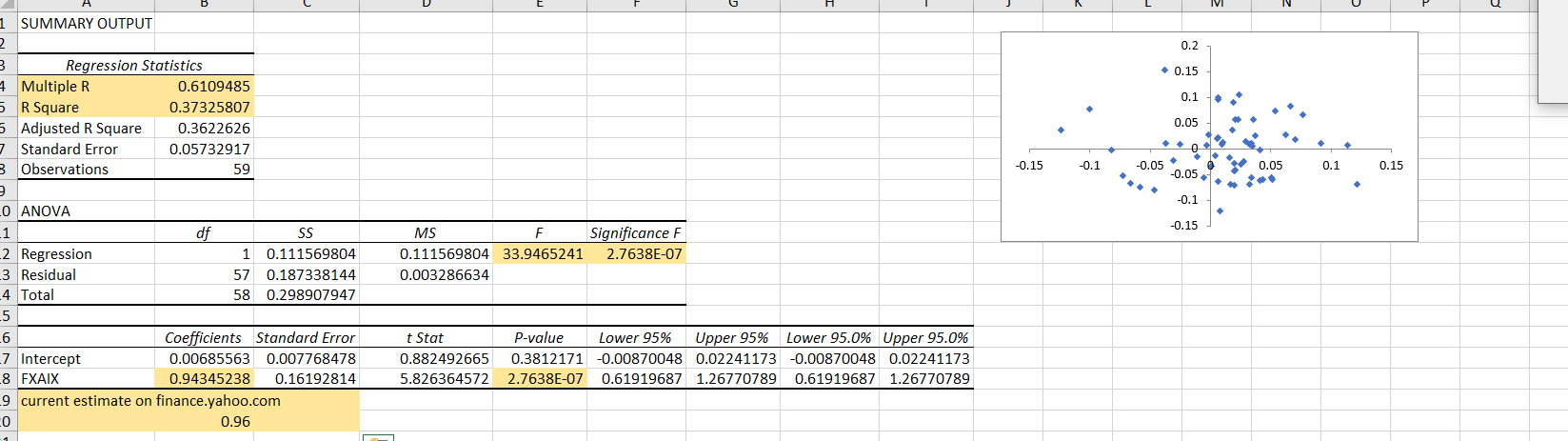Viewport: 1568px width, 441px height.
Task: Click the P-value column header
Action: 540,337
